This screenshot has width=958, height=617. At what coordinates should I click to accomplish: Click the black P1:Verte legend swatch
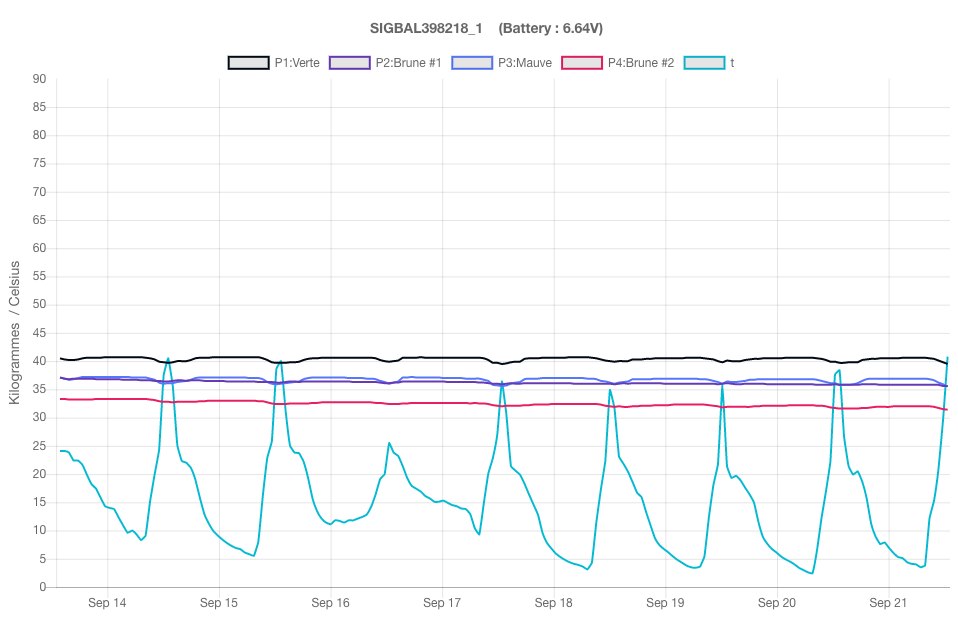tap(248, 62)
